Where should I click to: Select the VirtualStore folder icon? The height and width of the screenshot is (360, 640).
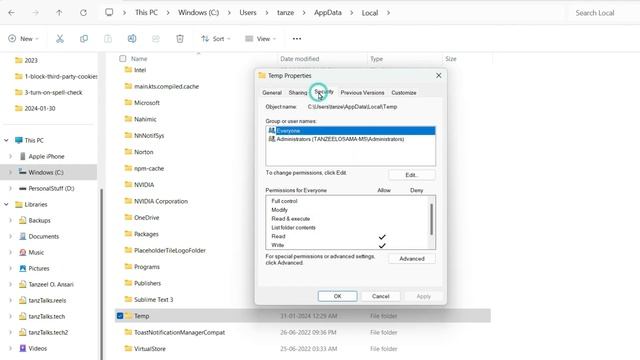128,348
